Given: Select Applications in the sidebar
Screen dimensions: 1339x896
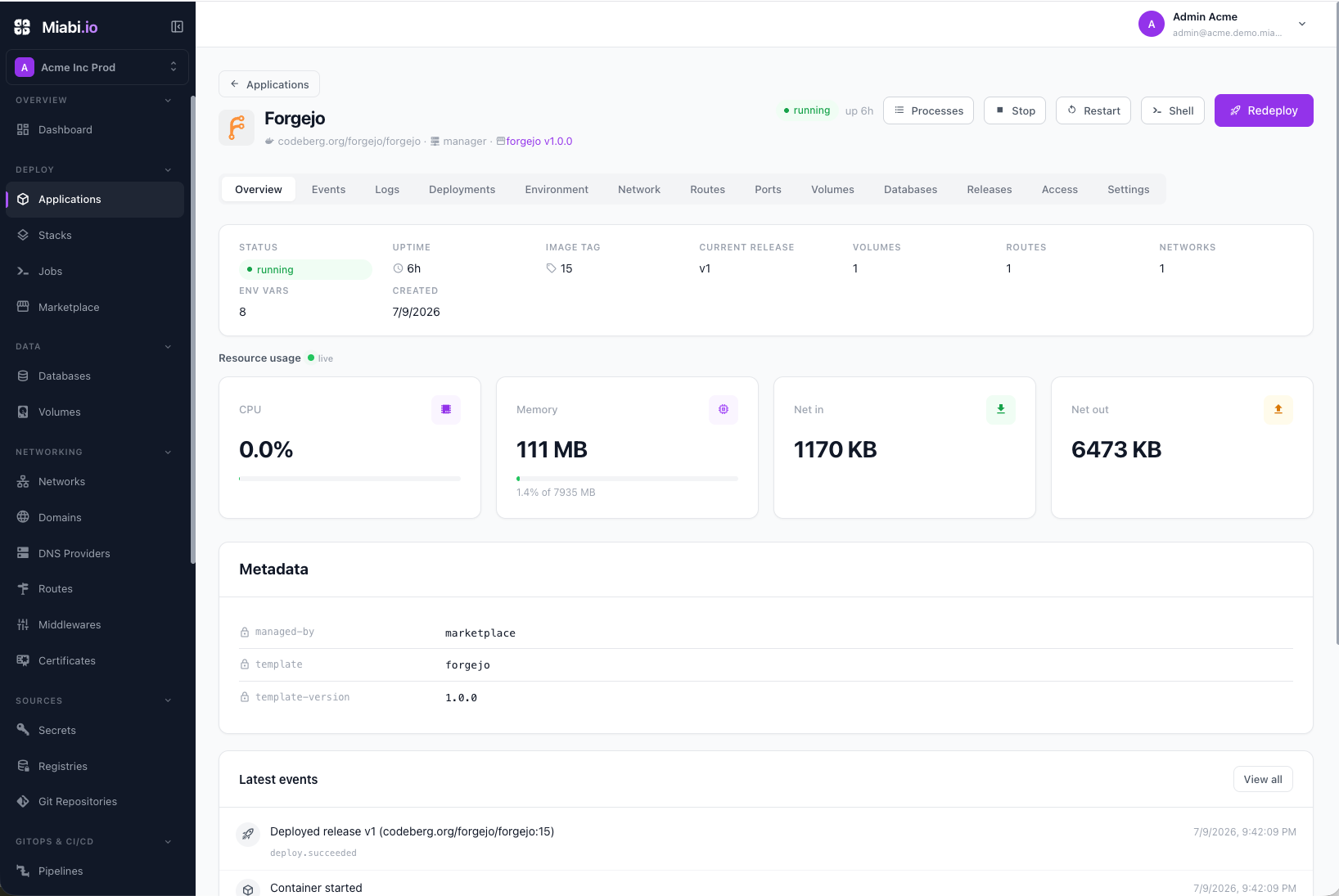Looking at the screenshot, I should (x=95, y=199).
